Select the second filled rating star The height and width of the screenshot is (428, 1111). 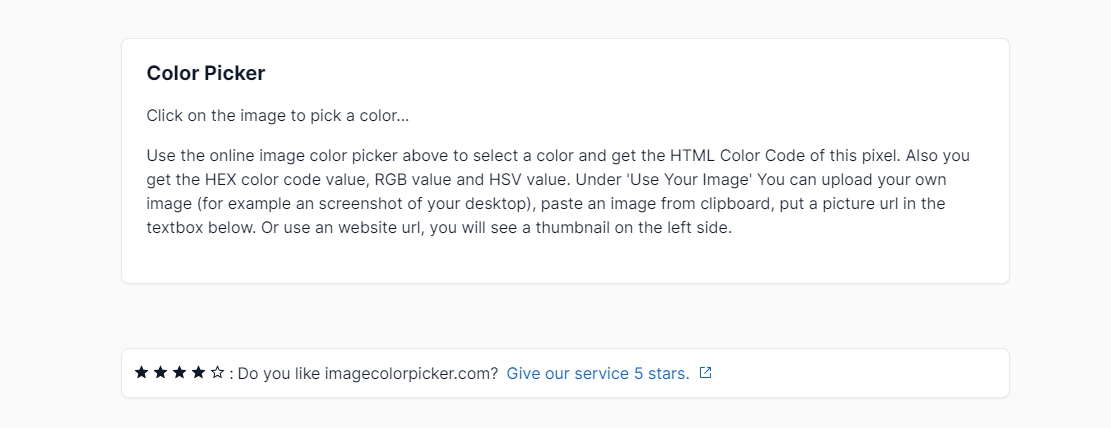(161, 373)
